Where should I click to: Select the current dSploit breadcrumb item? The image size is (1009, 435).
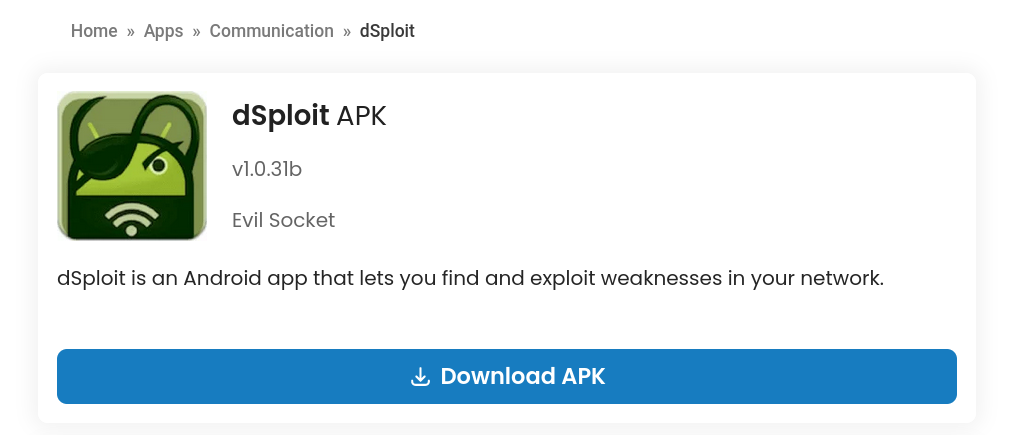[x=387, y=31]
